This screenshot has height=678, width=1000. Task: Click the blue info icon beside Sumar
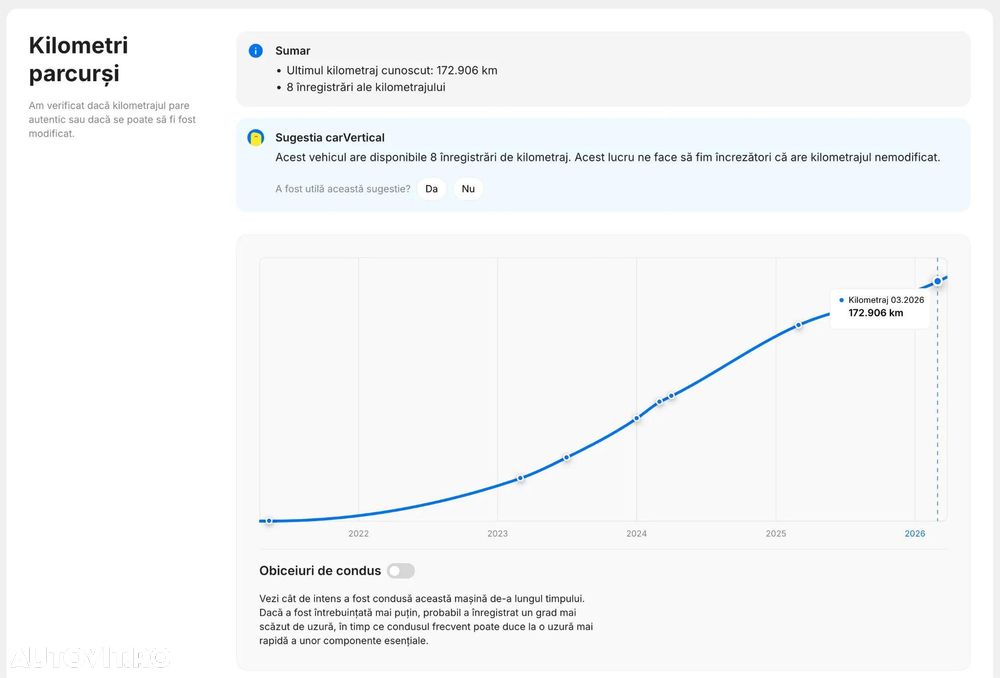(x=256, y=51)
